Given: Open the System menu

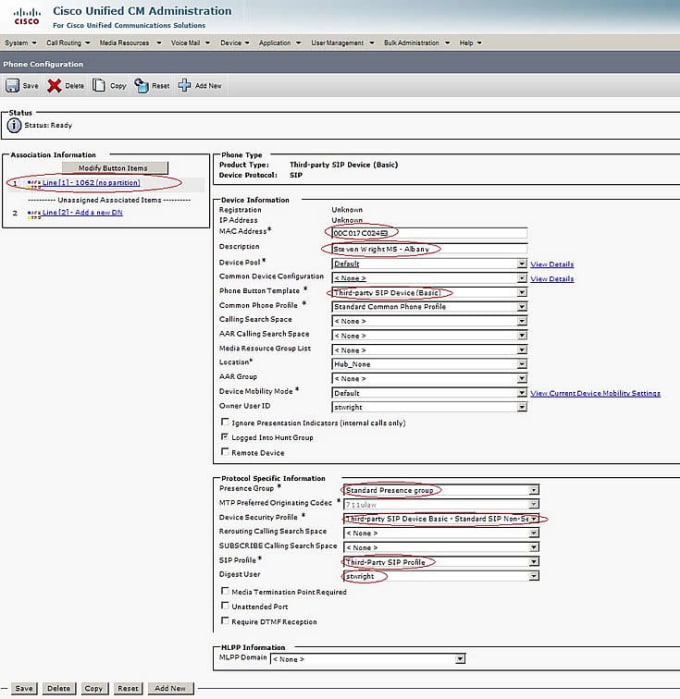Looking at the screenshot, I should click(x=21, y=43).
